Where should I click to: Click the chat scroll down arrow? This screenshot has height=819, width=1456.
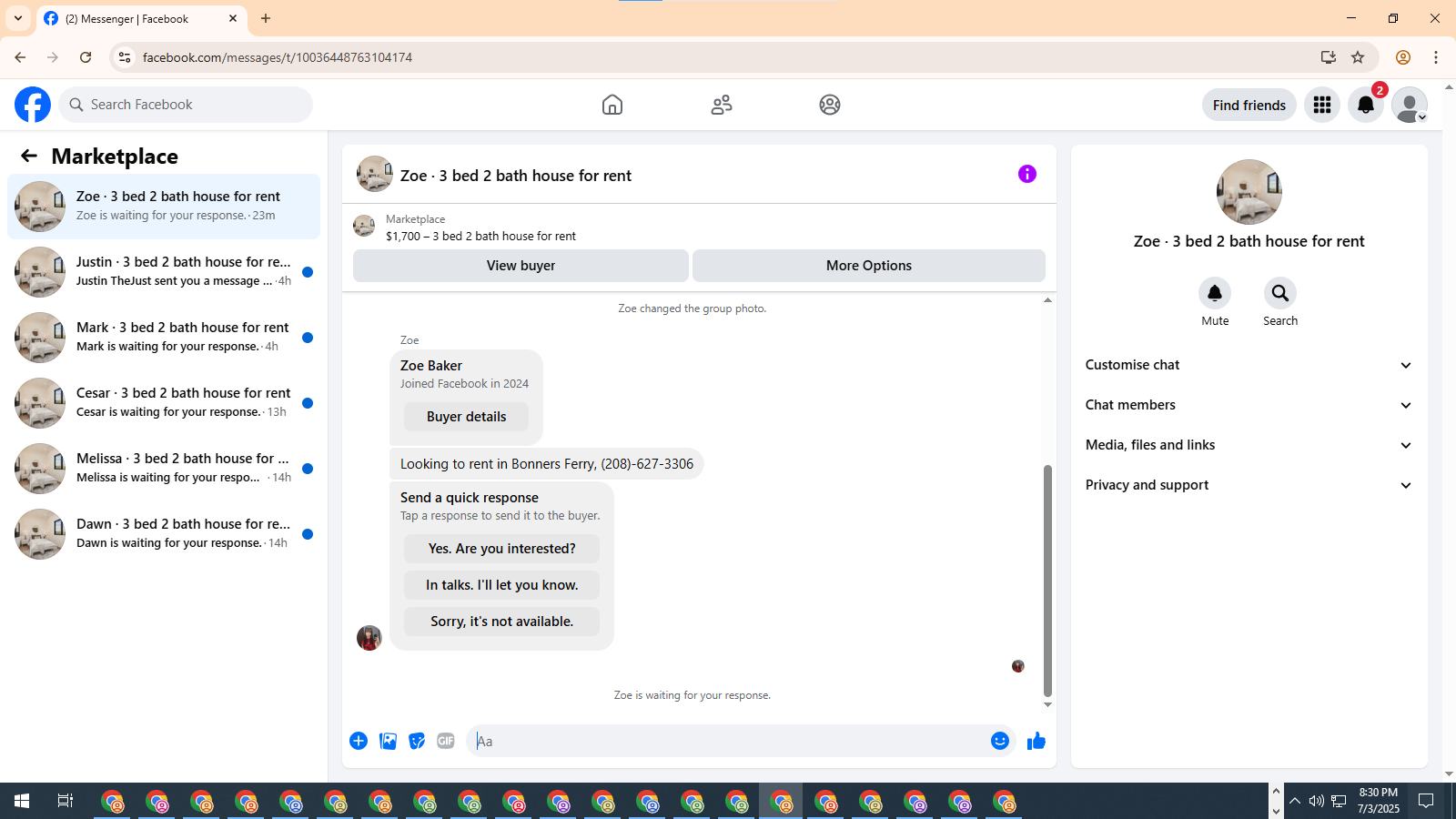pos(1047,705)
